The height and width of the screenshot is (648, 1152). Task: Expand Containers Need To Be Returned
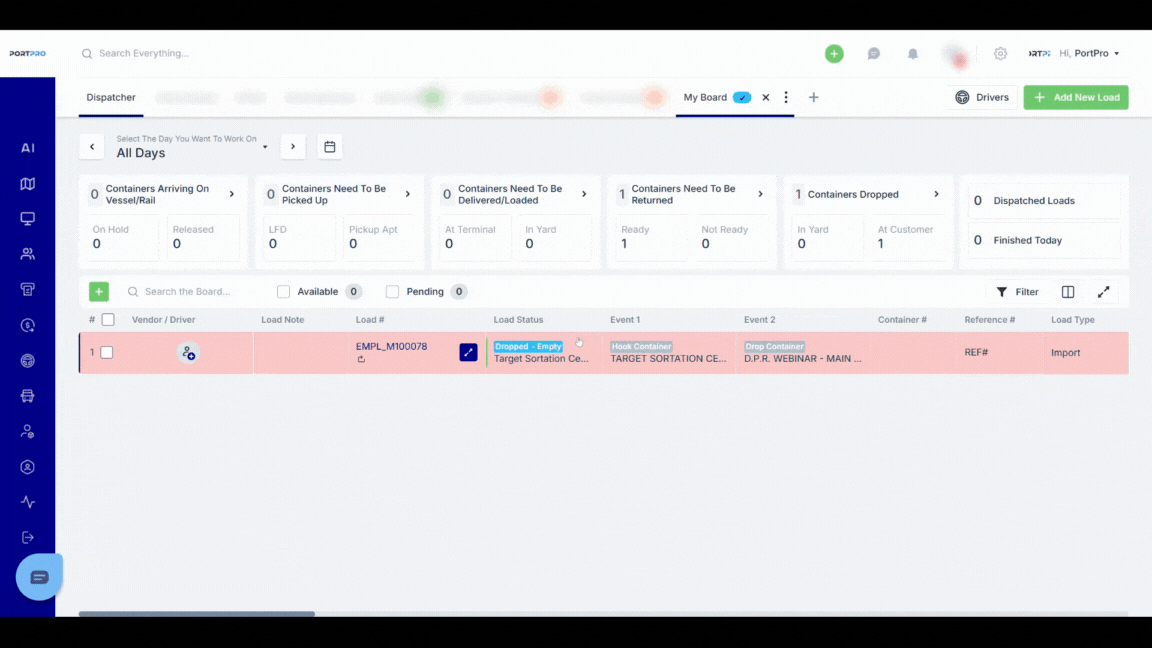[x=760, y=194]
